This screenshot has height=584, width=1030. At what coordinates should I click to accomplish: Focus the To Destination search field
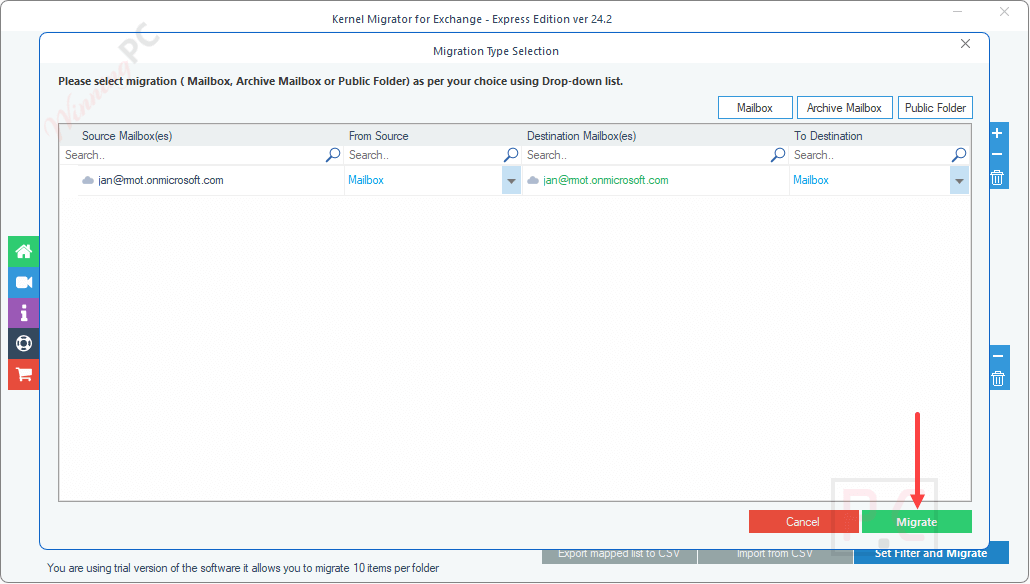click(x=880, y=155)
